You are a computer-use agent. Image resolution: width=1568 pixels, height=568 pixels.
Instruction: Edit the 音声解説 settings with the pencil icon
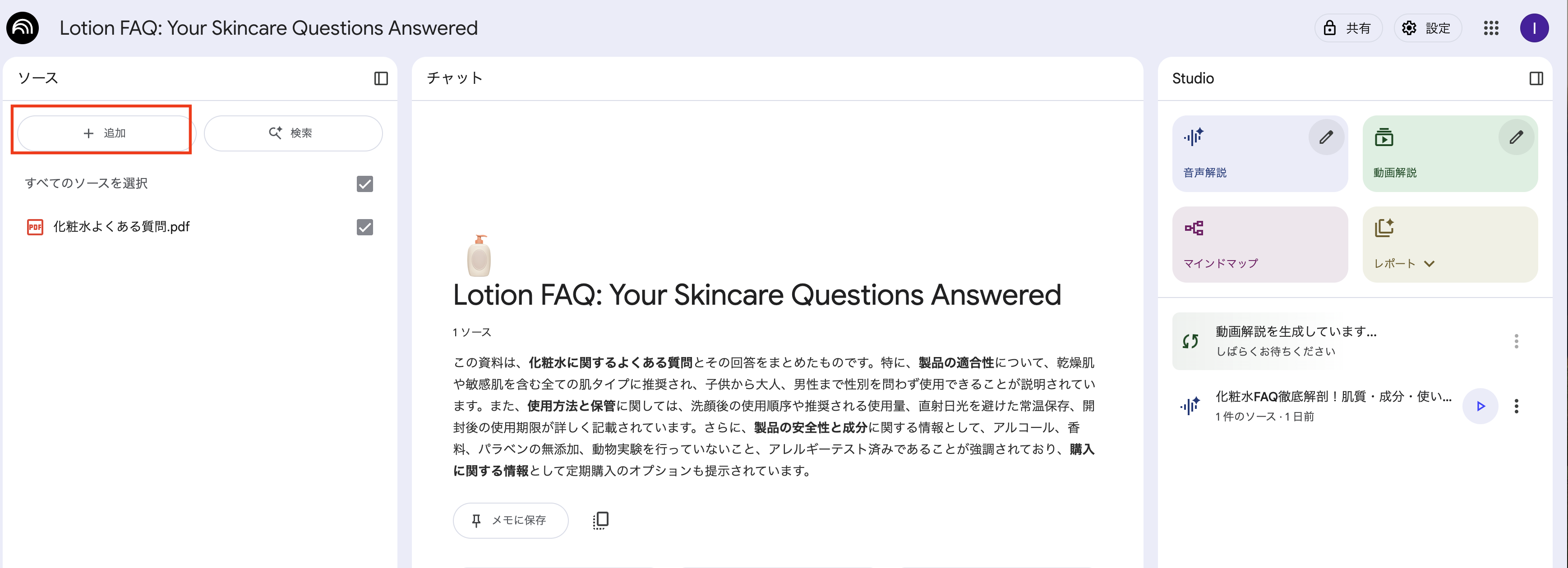[1326, 137]
